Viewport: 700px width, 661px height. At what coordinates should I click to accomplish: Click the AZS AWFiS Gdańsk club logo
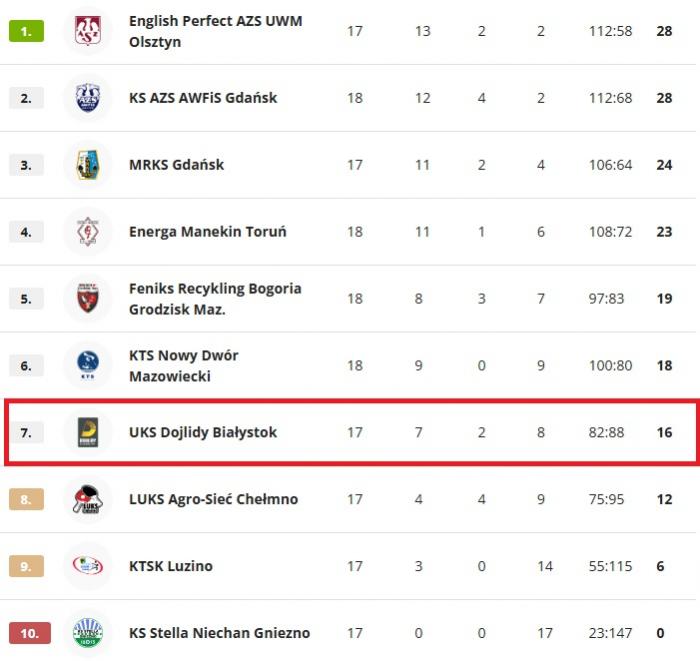[87, 98]
